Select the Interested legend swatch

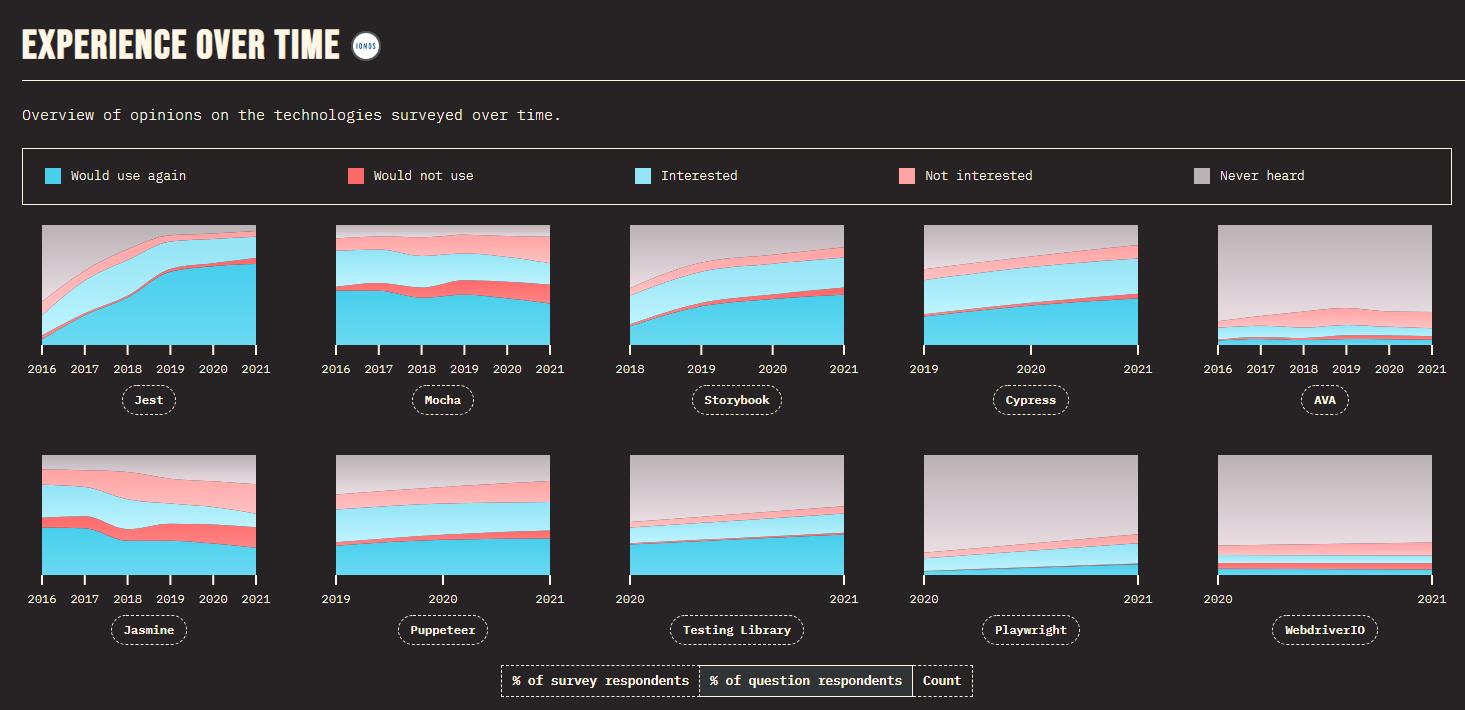(643, 176)
